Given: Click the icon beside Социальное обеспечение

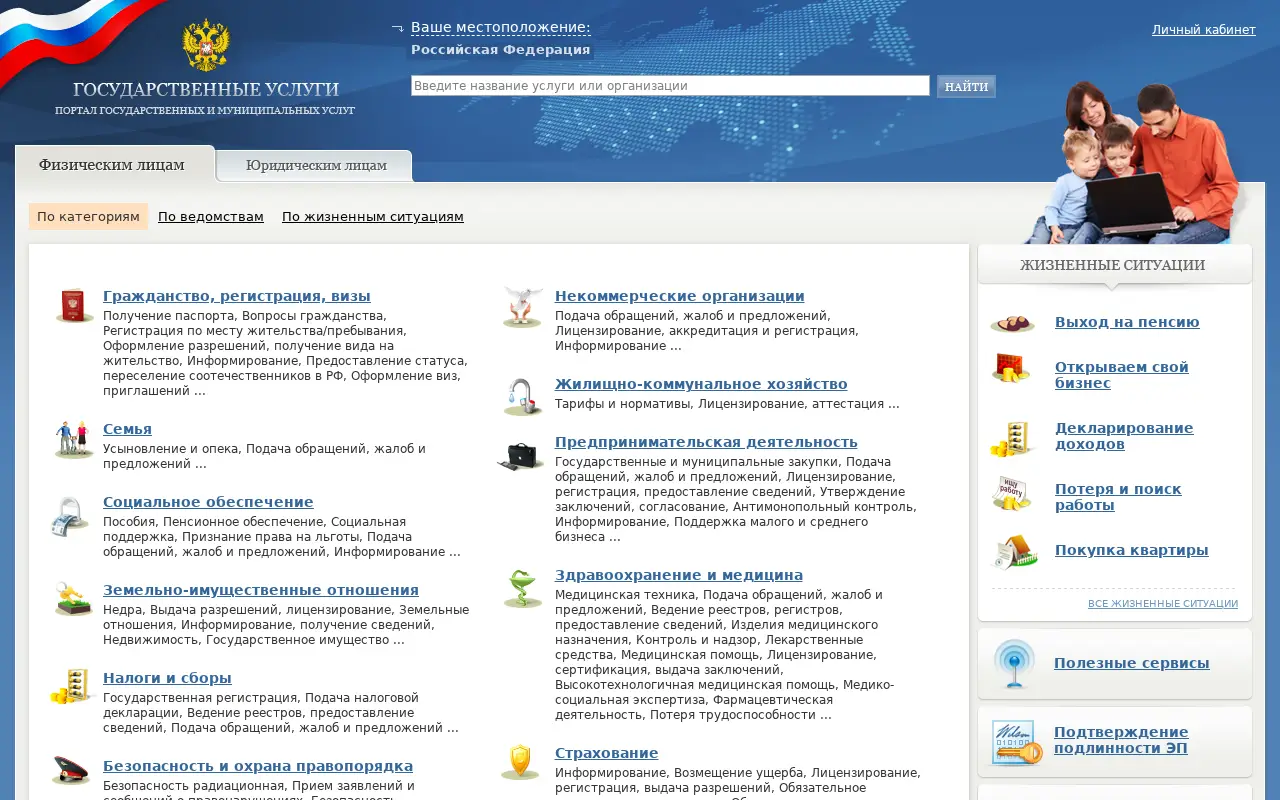Looking at the screenshot, I should [72, 517].
